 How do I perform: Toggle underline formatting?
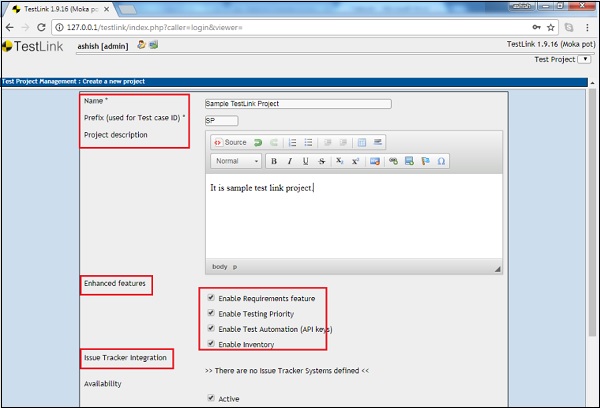(x=305, y=161)
